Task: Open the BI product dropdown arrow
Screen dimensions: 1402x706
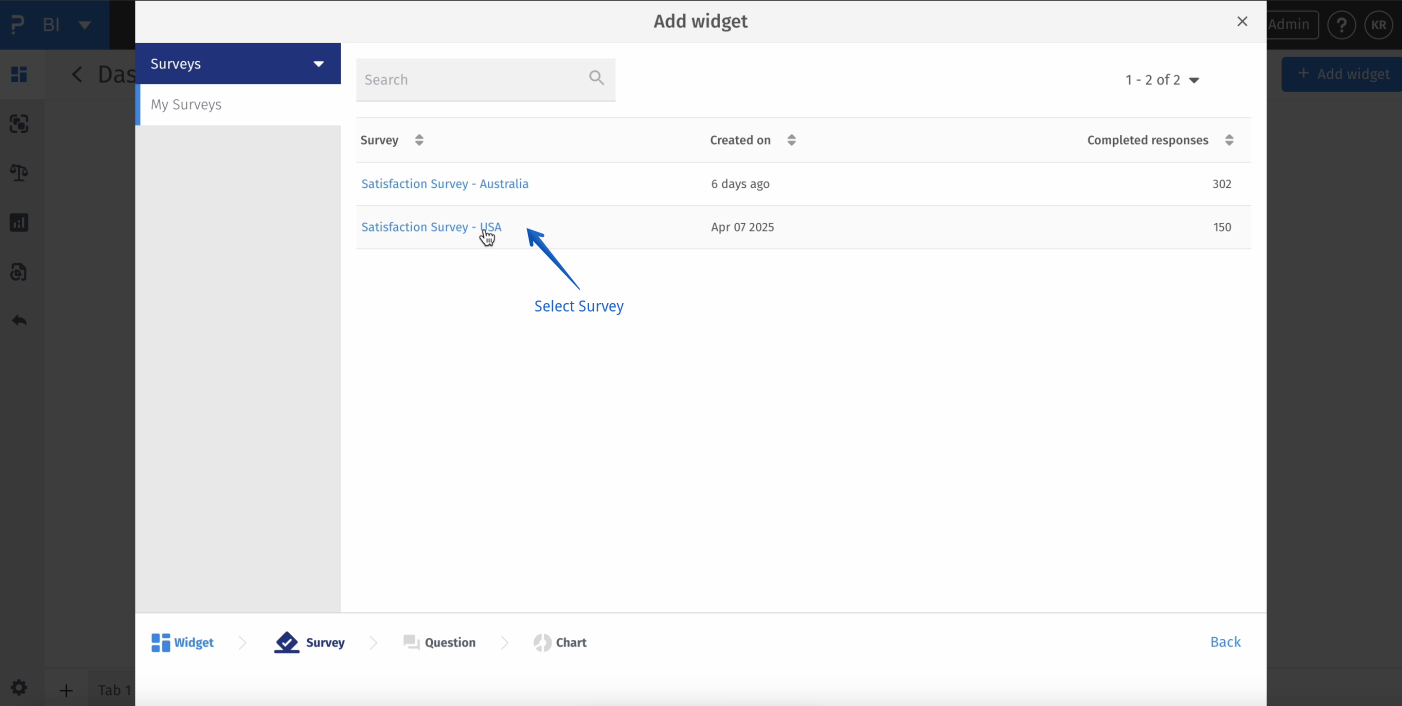Action: click(x=85, y=24)
